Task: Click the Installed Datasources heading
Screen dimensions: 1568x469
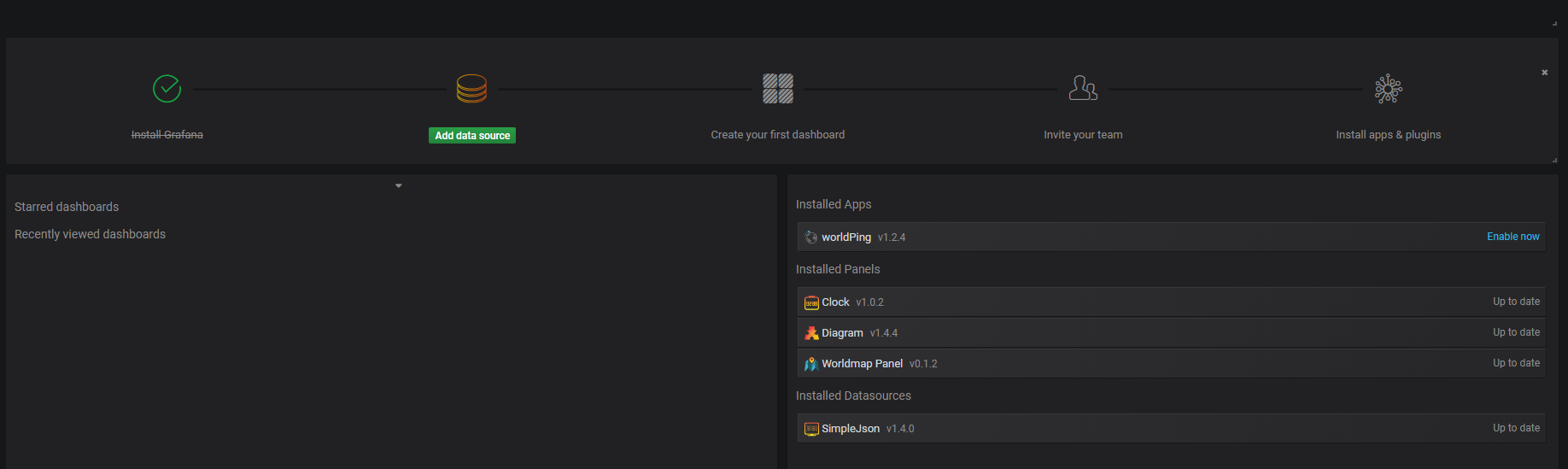Action: coord(853,396)
